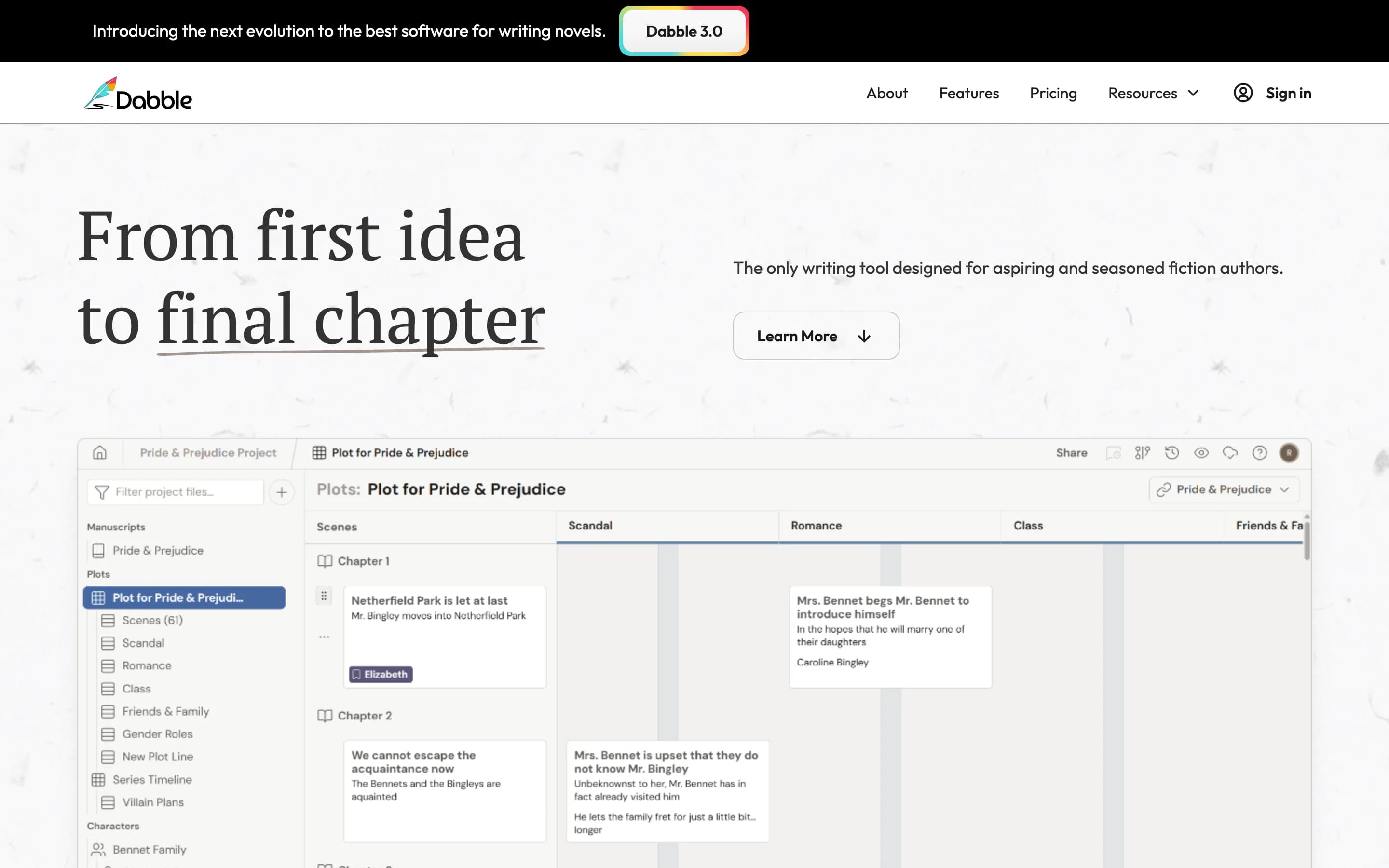Click the three-dot menu beside the Netherfield card
Screen dimensions: 1389x868
(324, 637)
